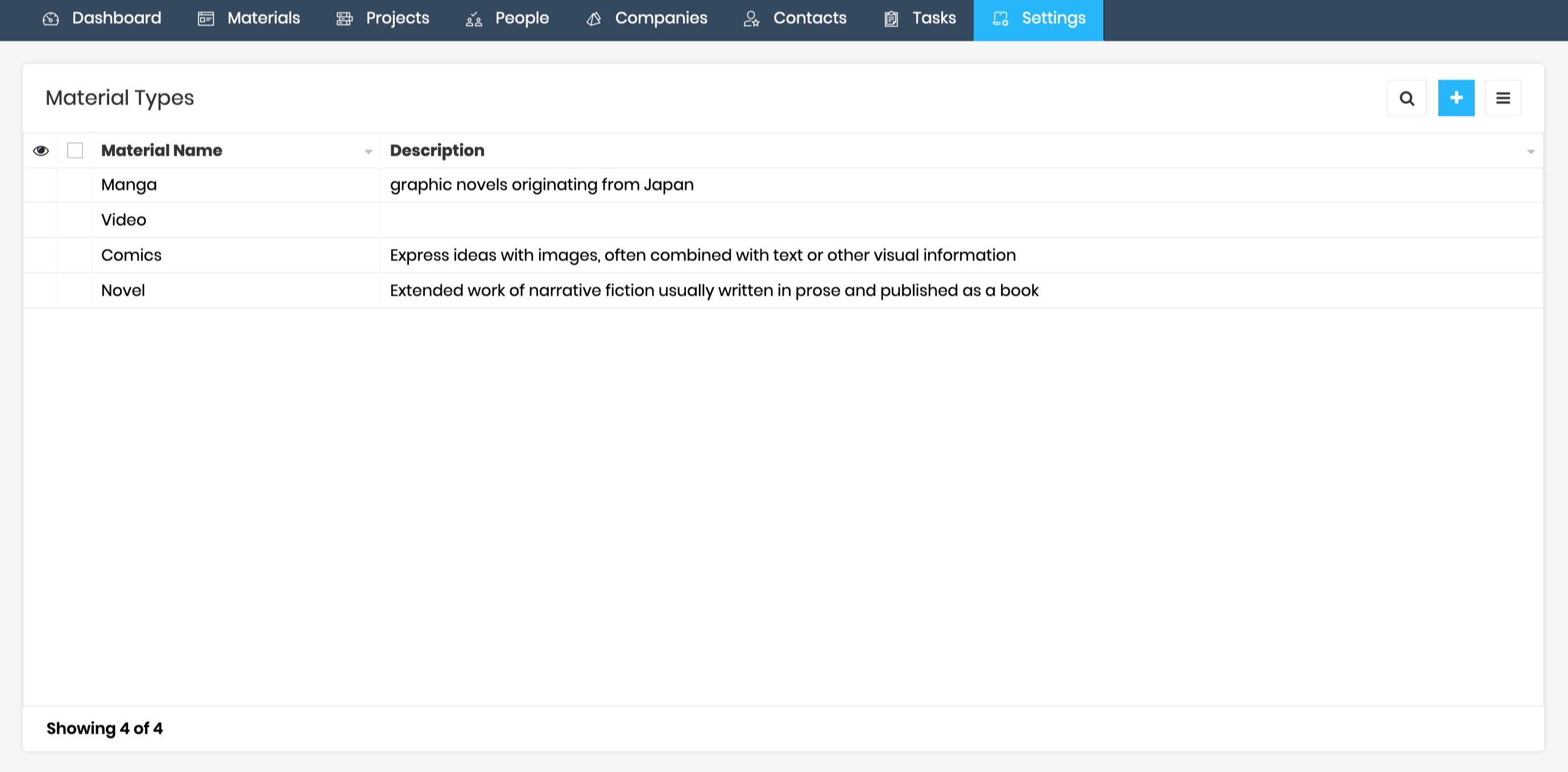
Task: Click the People nav icon
Action: 474,19
